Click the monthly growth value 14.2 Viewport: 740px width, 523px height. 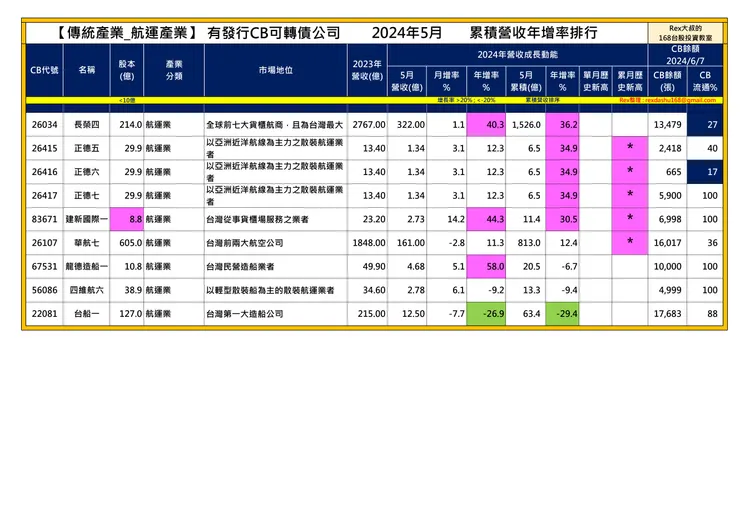[456, 219]
